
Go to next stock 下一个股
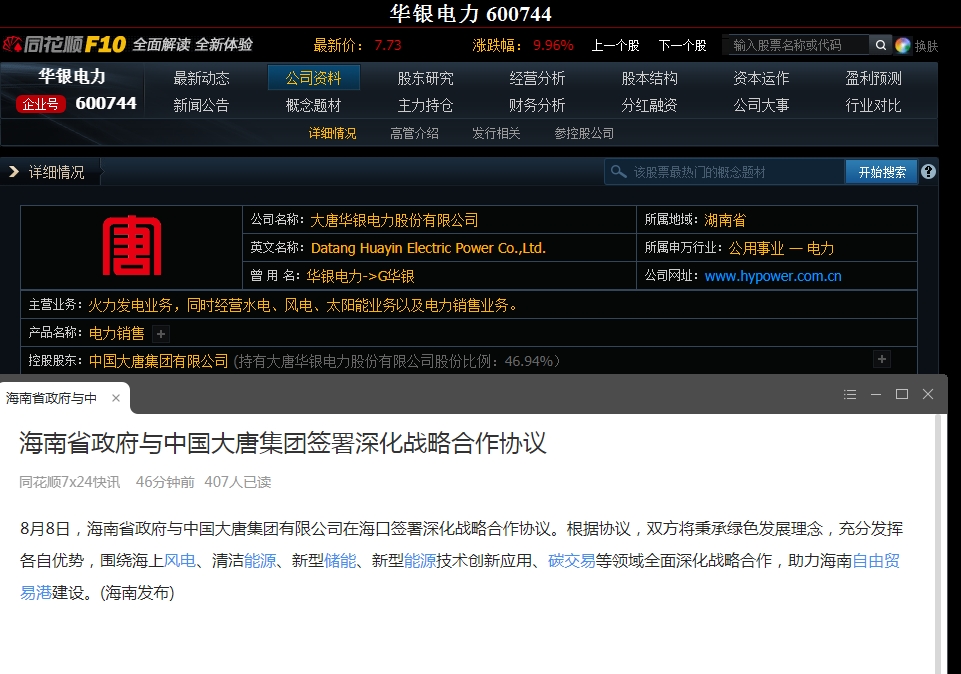(682, 45)
